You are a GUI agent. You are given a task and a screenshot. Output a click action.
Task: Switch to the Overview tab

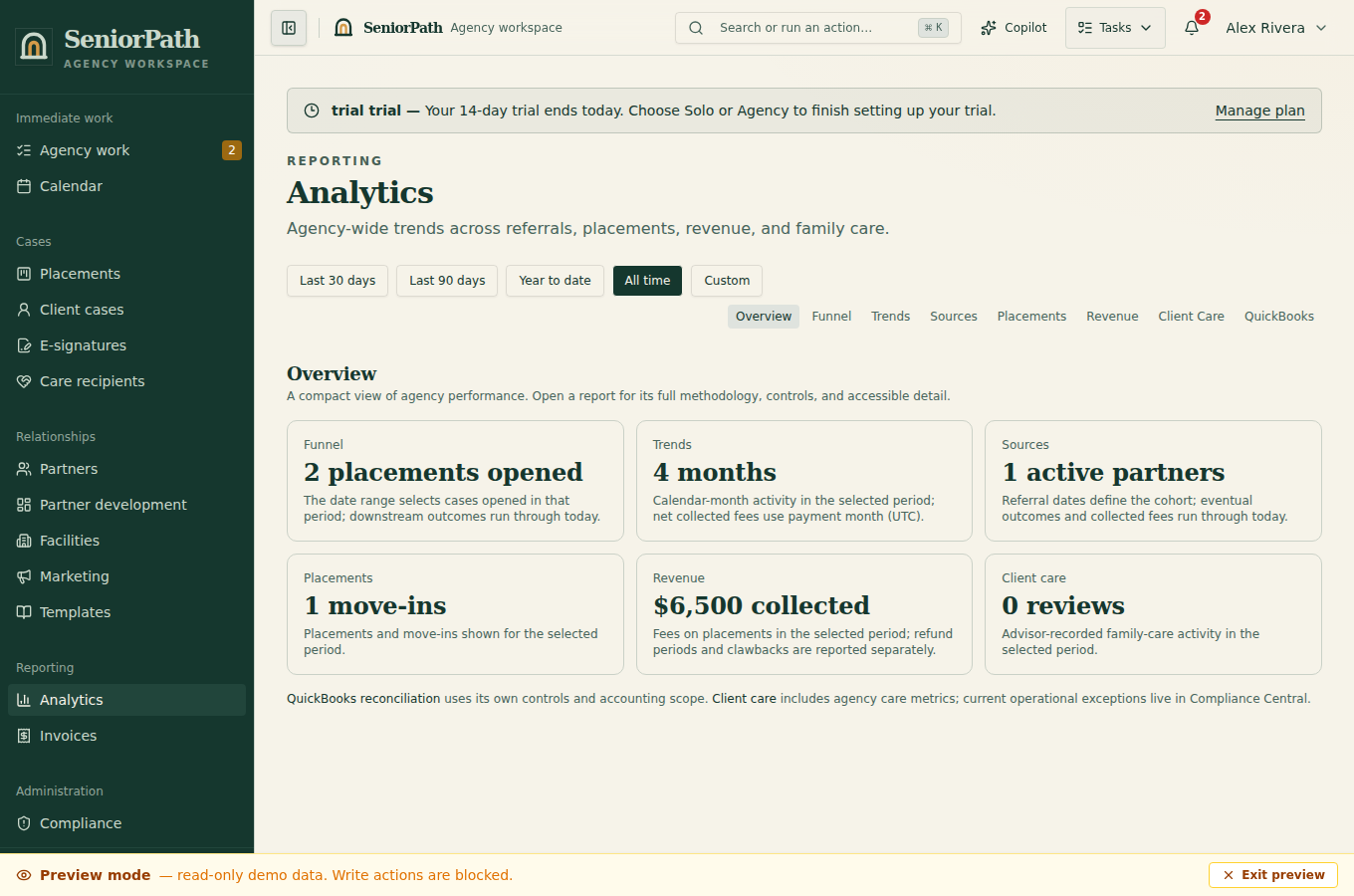coord(764,317)
